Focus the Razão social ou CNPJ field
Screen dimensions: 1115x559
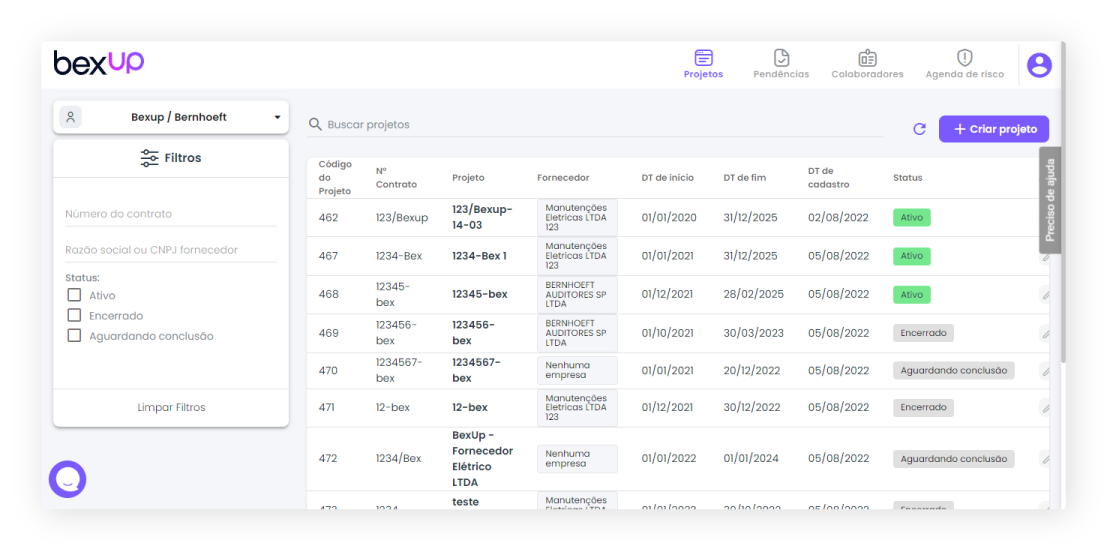[170, 250]
